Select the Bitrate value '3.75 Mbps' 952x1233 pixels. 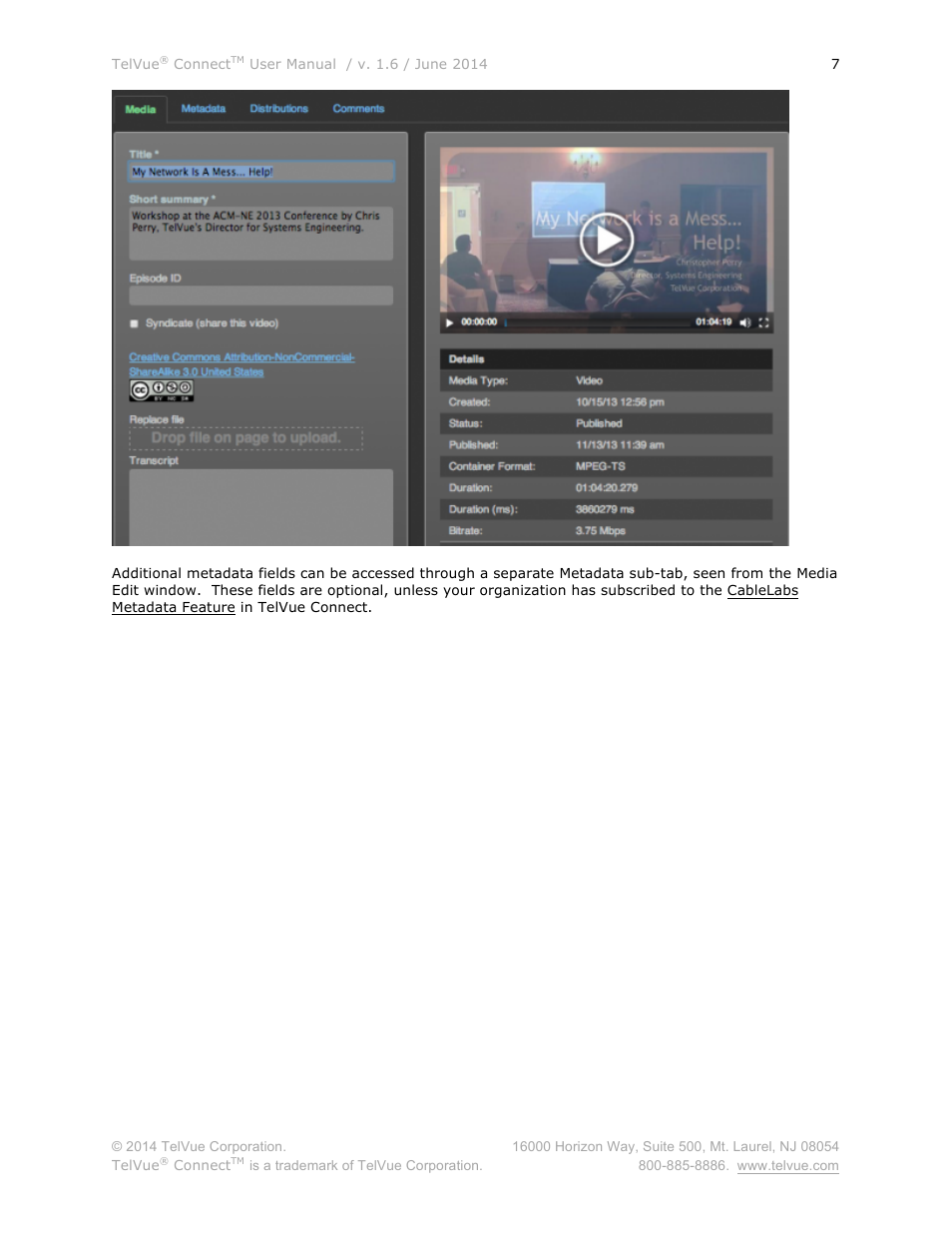pyautogui.click(x=601, y=531)
